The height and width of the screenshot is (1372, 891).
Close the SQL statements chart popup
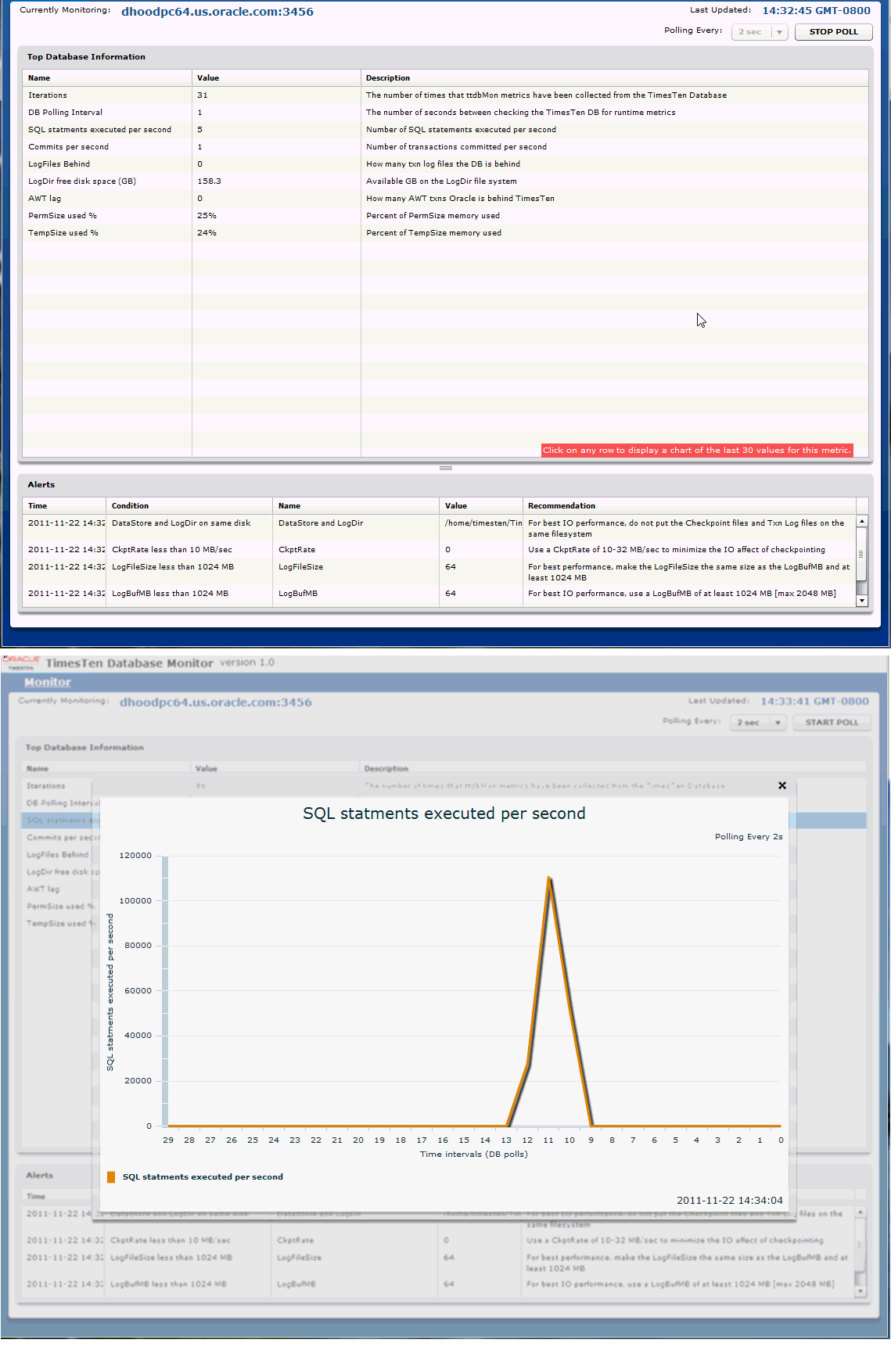[x=781, y=785]
